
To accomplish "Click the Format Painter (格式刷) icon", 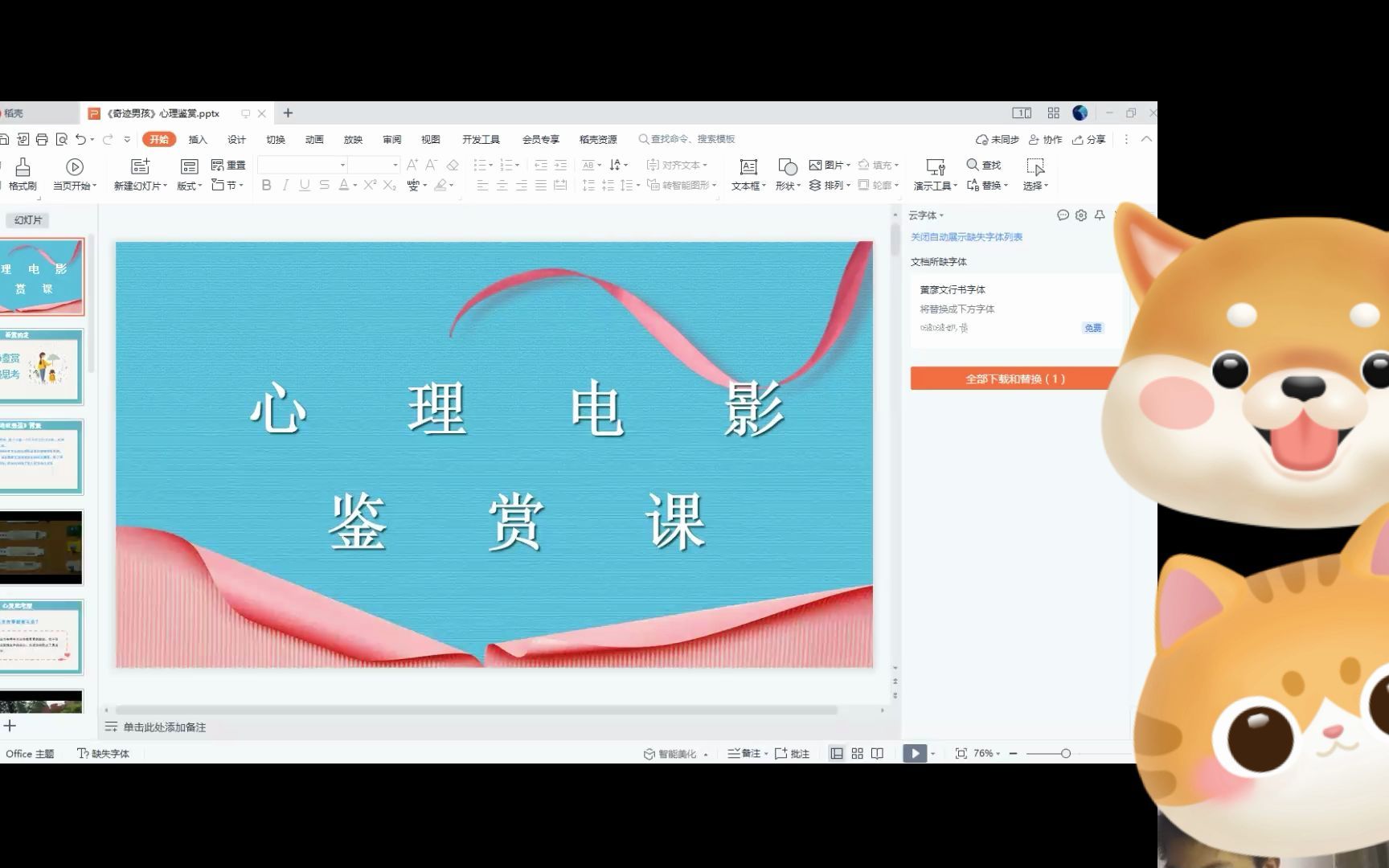I will (x=23, y=166).
